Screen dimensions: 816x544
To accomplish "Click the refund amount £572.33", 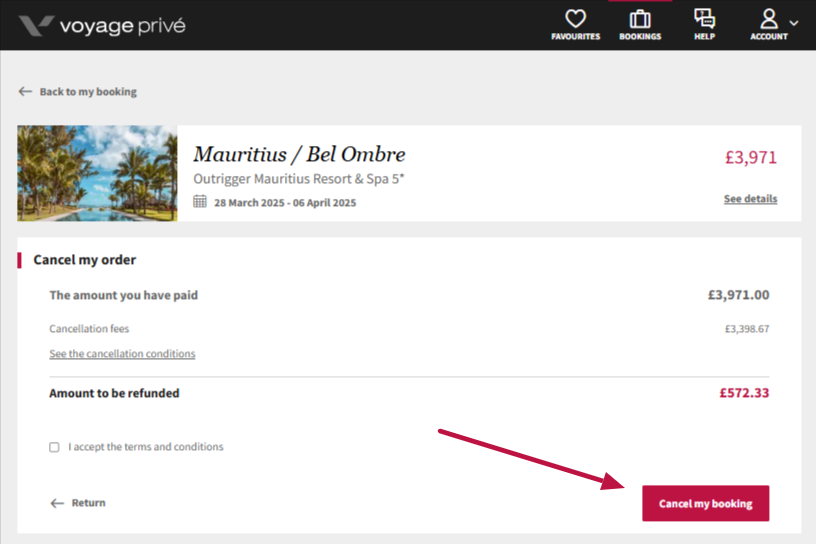I will click(x=744, y=393).
